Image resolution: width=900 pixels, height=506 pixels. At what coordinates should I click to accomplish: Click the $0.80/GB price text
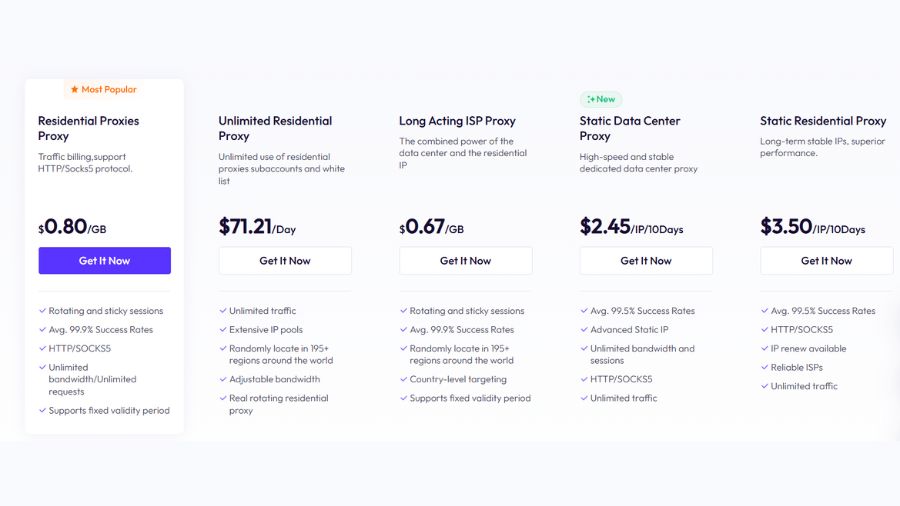click(72, 227)
